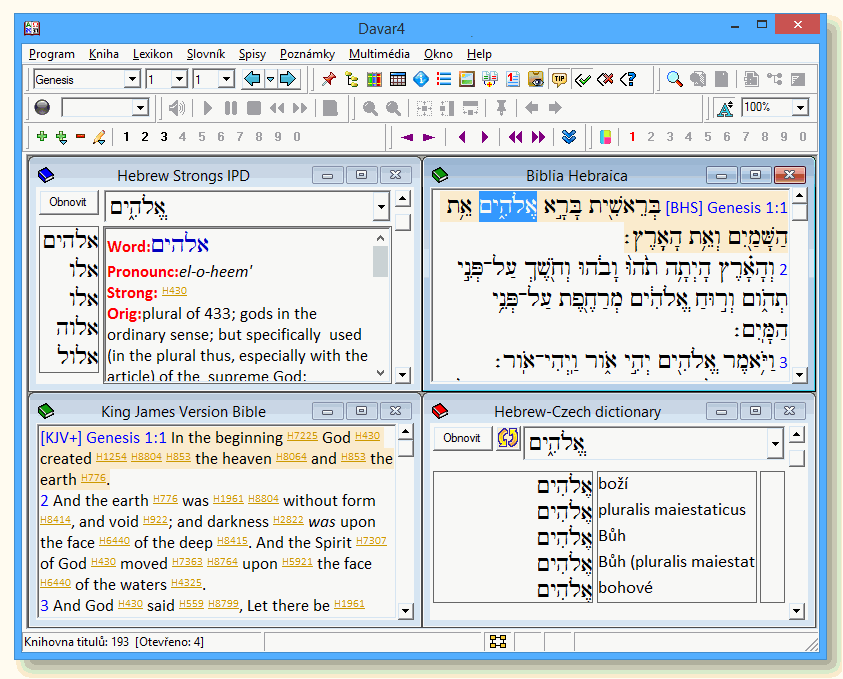Click the Hebrew Strongs definition vertical scrollbar
Image resolution: width=843 pixels, height=679 pixels.
pos(381,300)
